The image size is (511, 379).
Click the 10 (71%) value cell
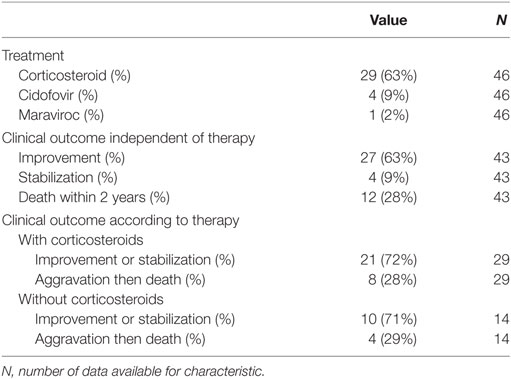(389, 319)
